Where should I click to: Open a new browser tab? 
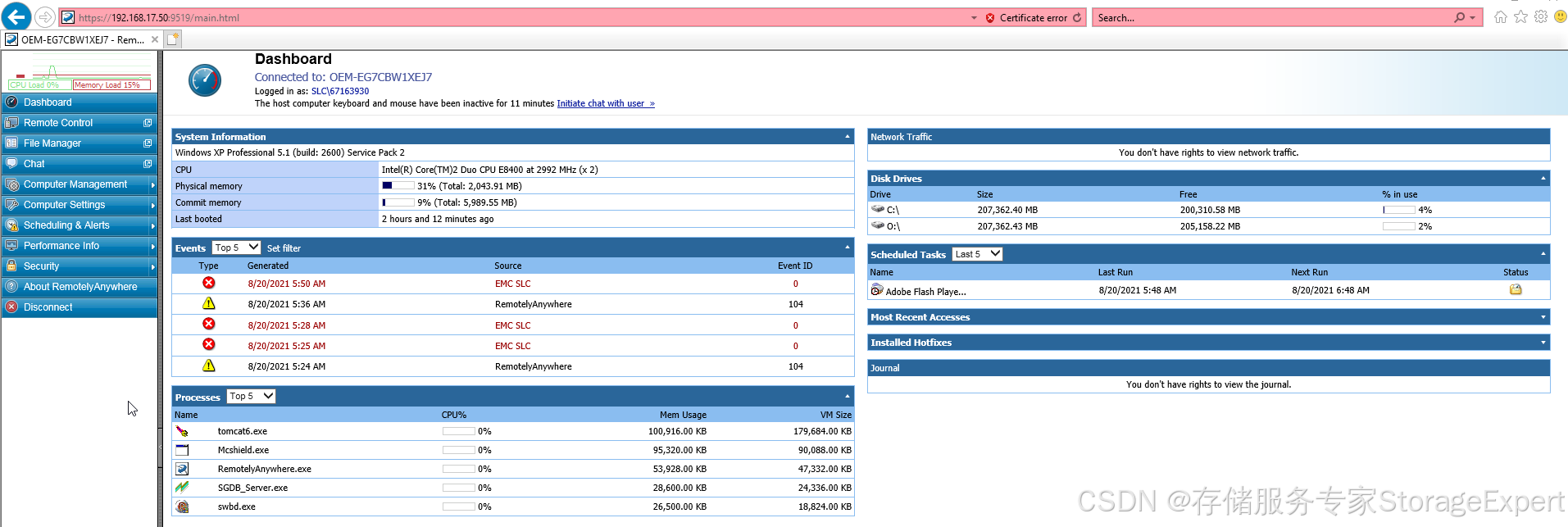(x=173, y=39)
